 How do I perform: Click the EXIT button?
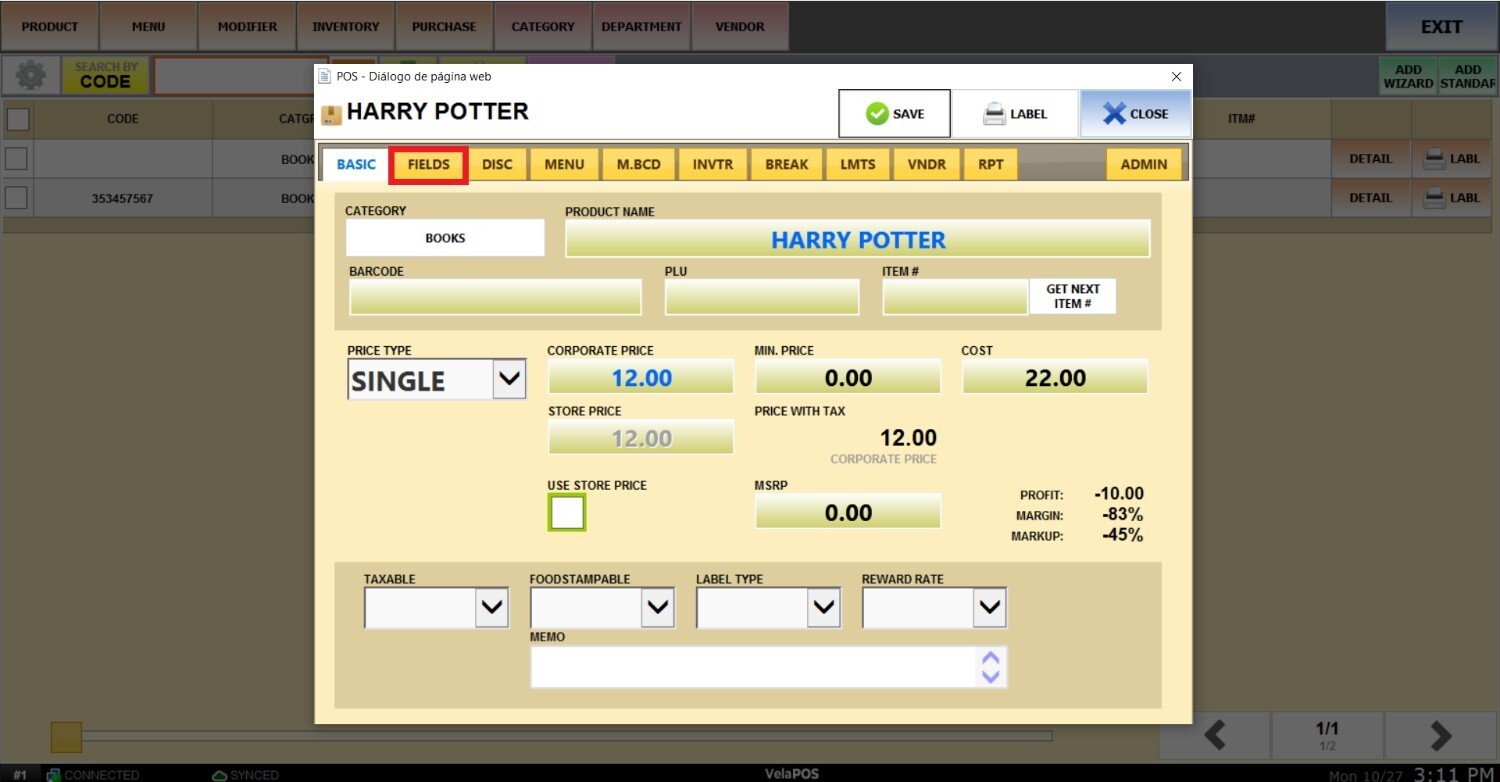(1441, 27)
